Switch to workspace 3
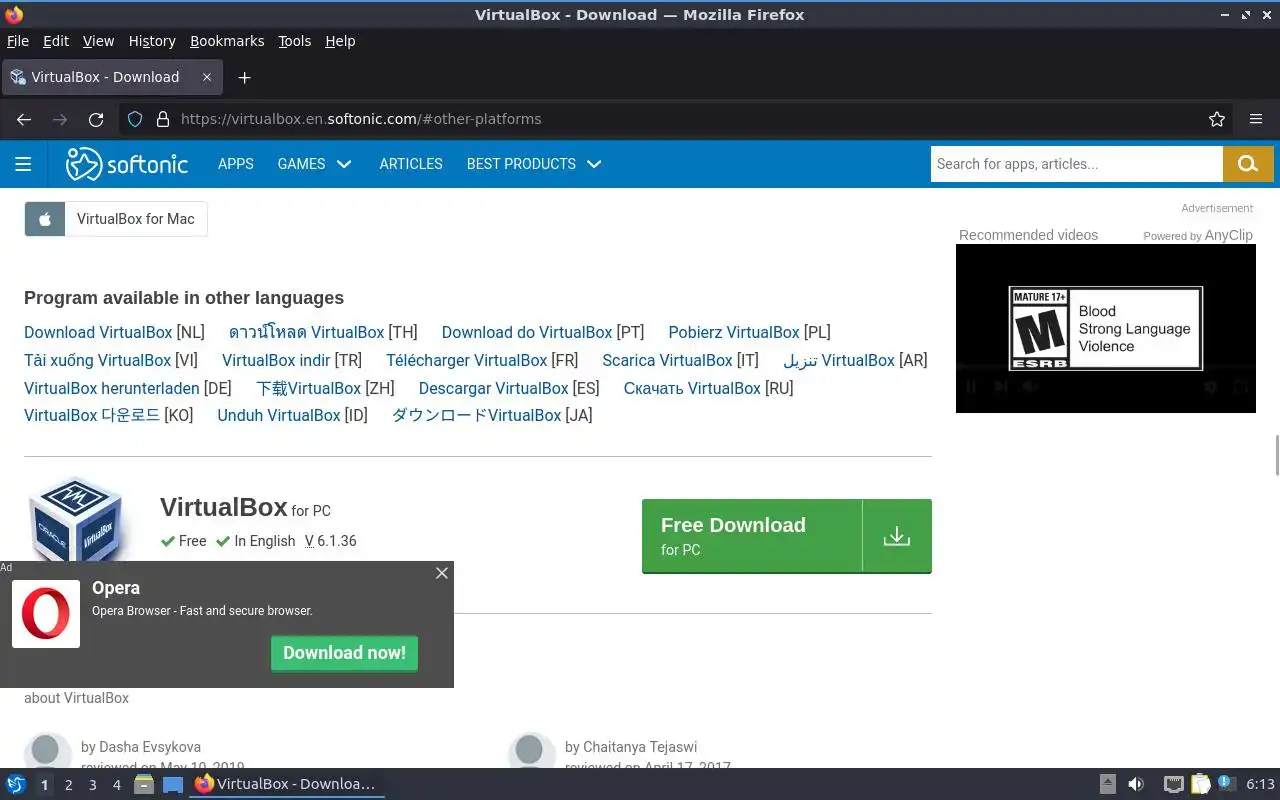The width and height of the screenshot is (1280, 800). (x=93, y=785)
